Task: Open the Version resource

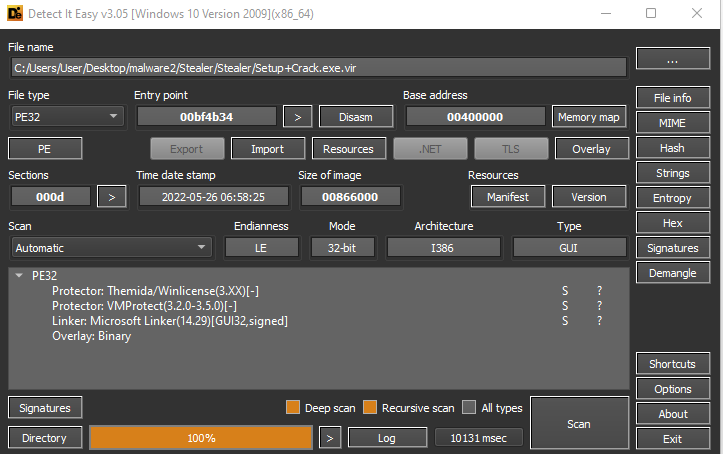Action: (x=589, y=197)
